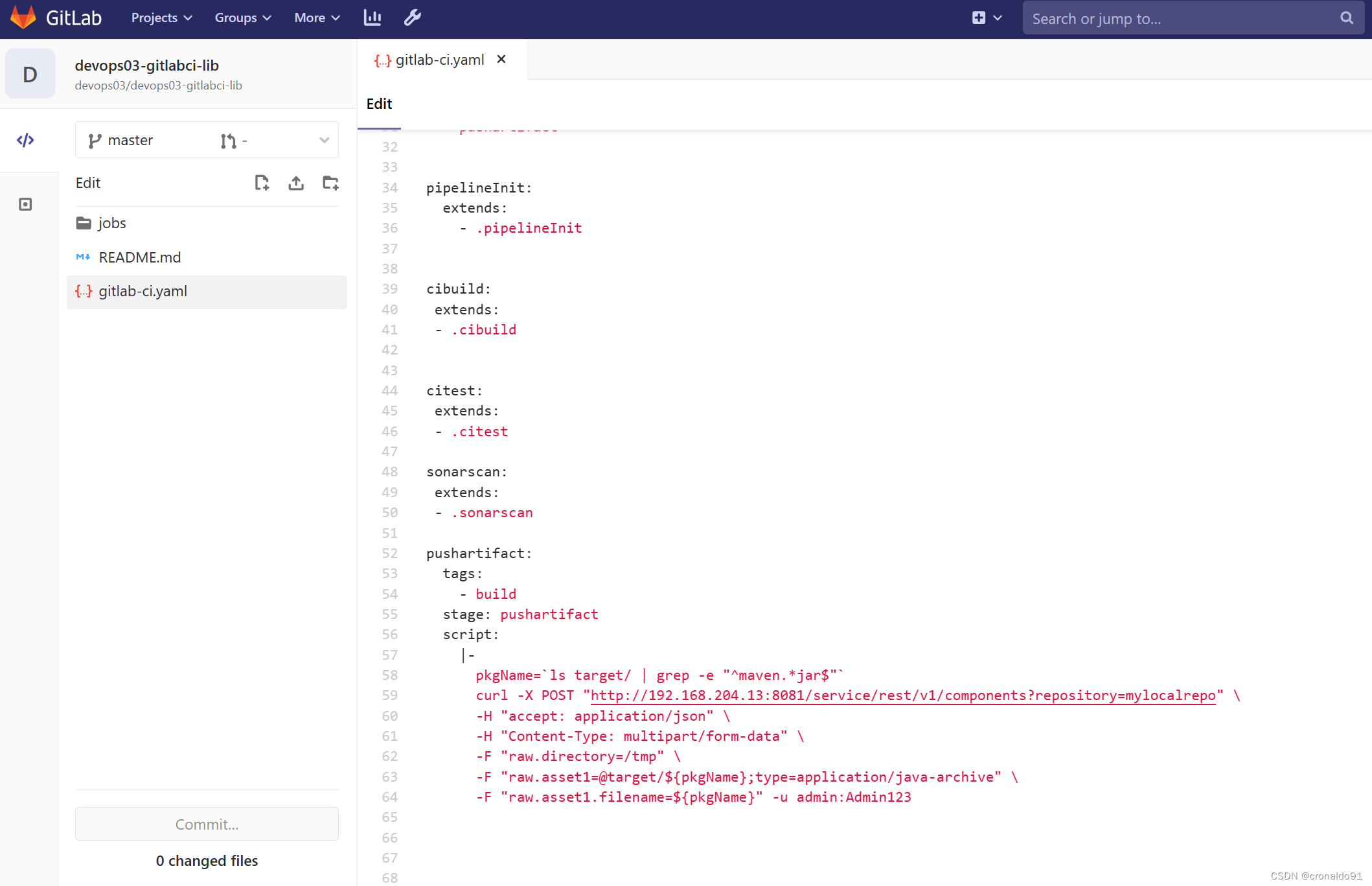Click the 0 changed files link
The width and height of the screenshot is (1372, 886).
point(206,861)
